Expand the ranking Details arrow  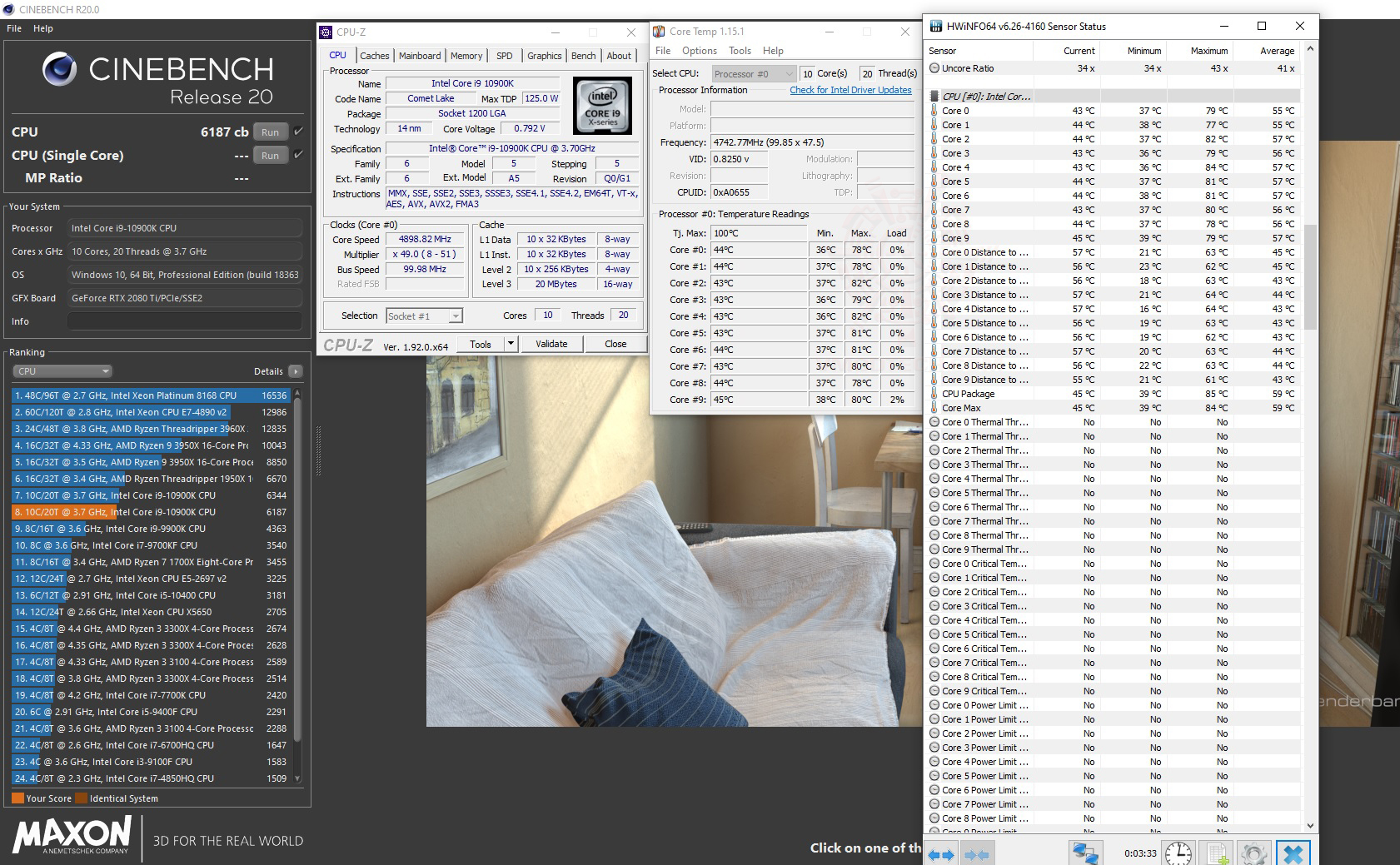pos(296,371)
